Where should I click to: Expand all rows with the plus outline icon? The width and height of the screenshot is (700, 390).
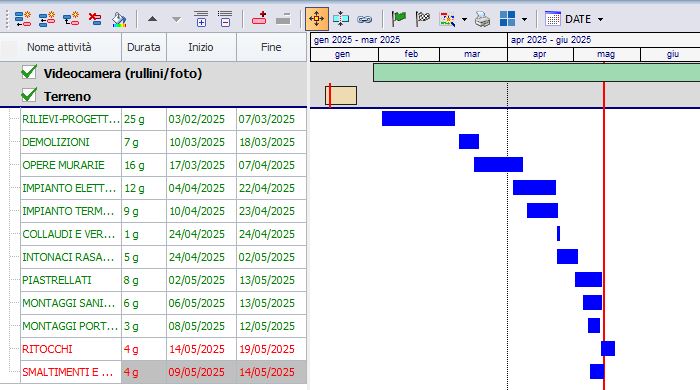tap(201, 19)
